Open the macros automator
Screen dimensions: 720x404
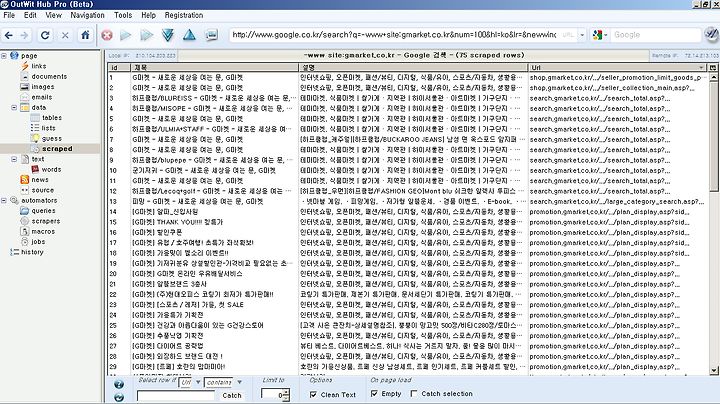pyautogui.click(x=43, y=231)
